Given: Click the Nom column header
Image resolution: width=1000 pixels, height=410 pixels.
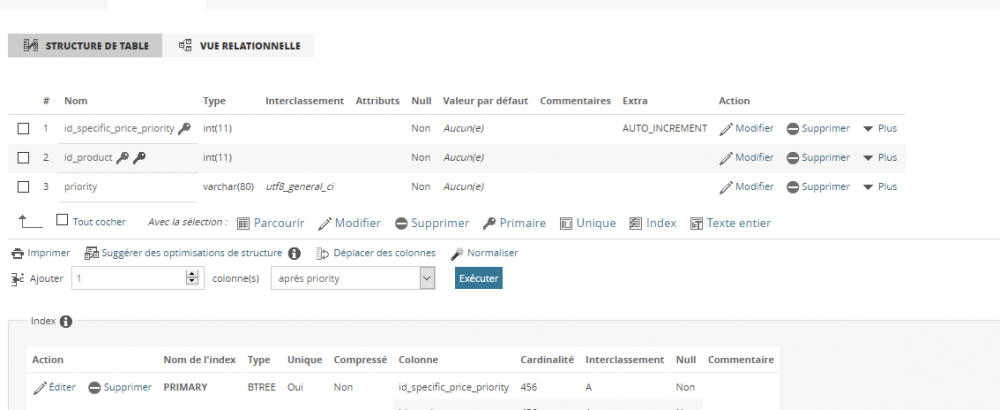Looking at the screenshot, I should tap(76, 101).
